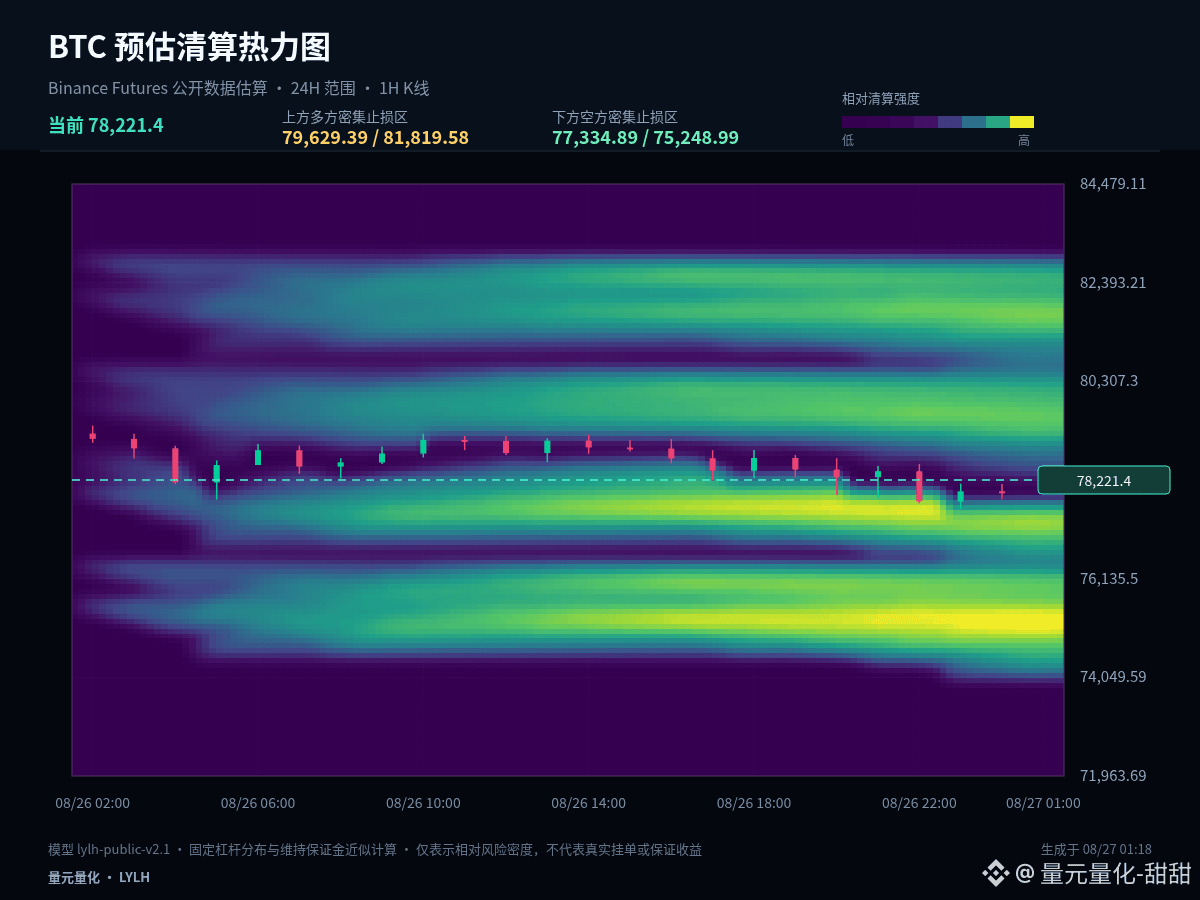1200x900 pixels.
Task: Click the yellow high-intensity legend swatch
Action: [1022, 122]
